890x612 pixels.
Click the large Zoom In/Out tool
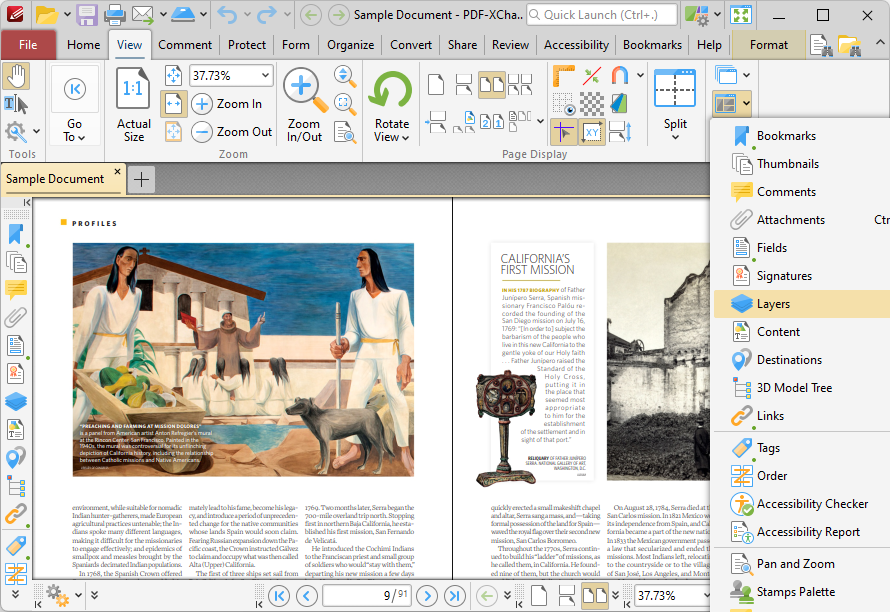click(x=304, y=104)
